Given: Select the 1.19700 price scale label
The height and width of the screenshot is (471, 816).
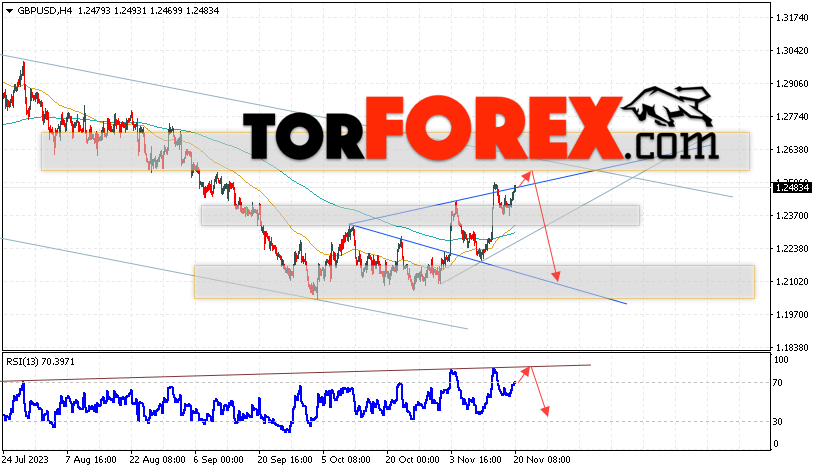Looking at the screenshot, I should point(792,314).
